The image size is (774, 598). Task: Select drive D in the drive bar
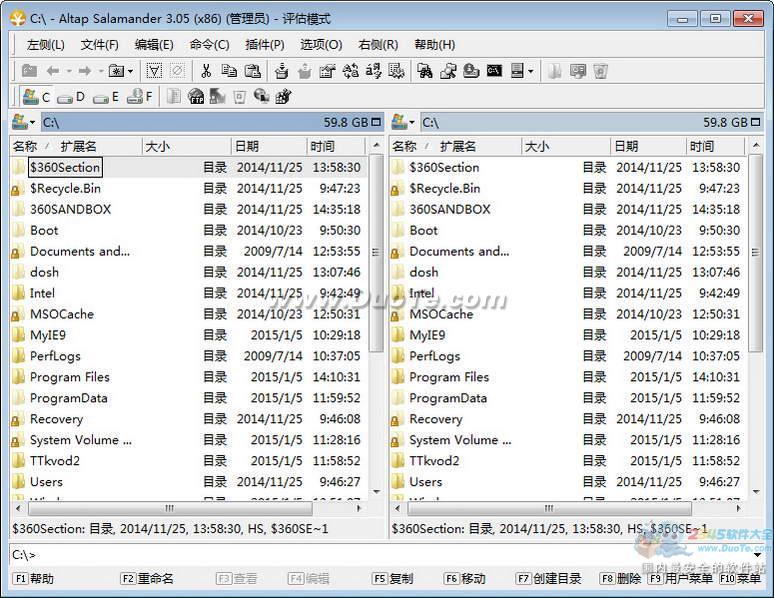pos(71,97)
